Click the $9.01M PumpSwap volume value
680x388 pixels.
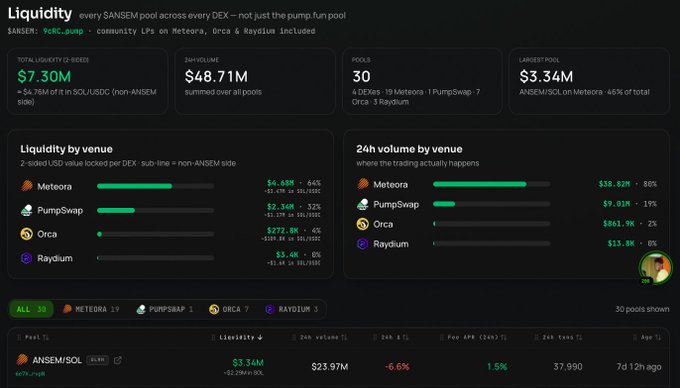pyautogui.click(x=616, y=204)
